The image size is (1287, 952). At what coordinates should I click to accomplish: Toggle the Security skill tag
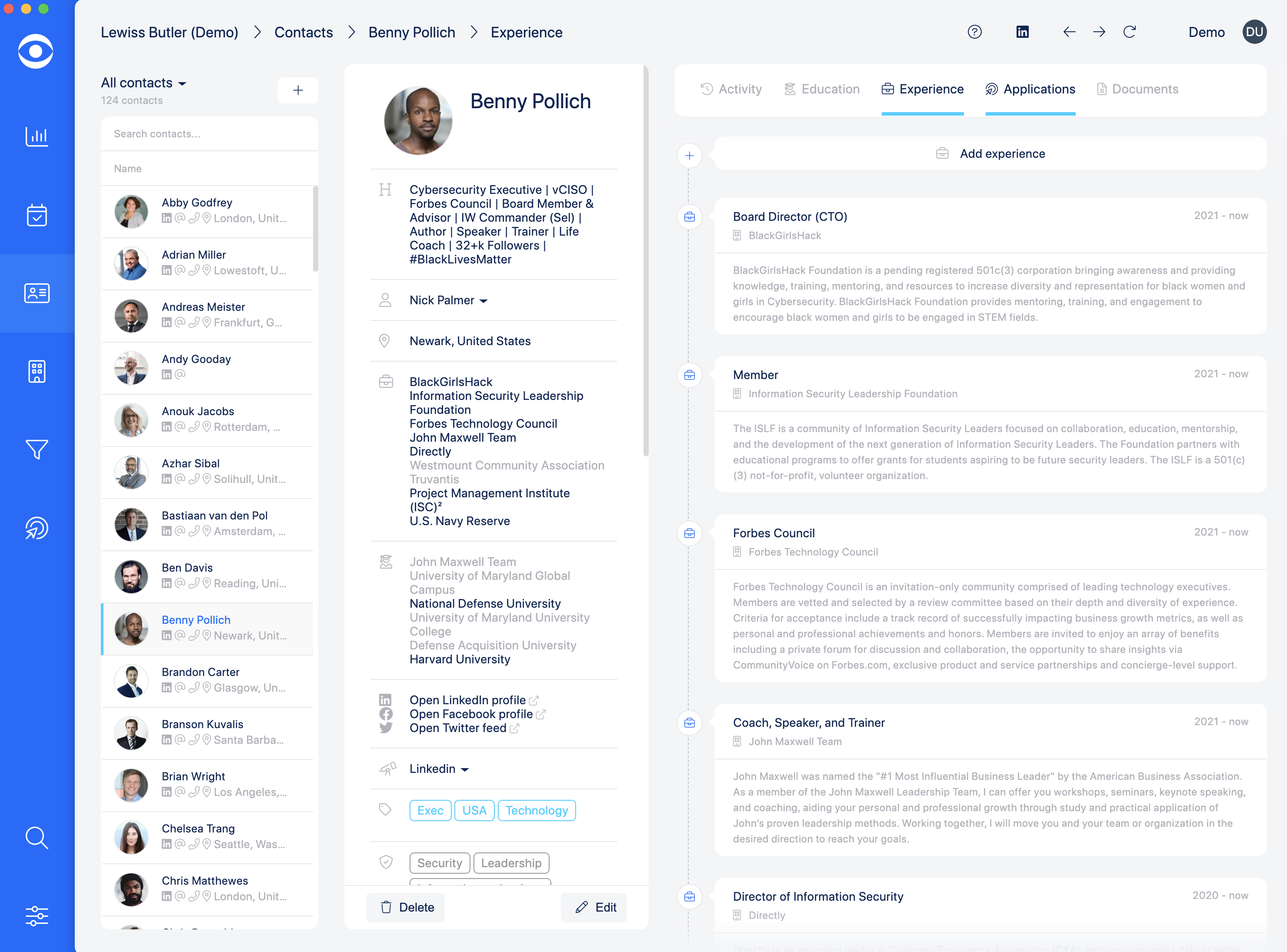[439, 863]
